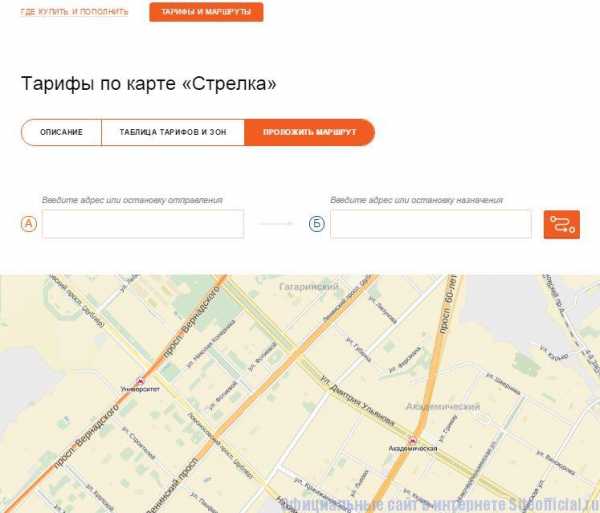The width and height of the screenshot is (600, 513).
Task: Click the Университет station name label
Action: click(140, 389)
